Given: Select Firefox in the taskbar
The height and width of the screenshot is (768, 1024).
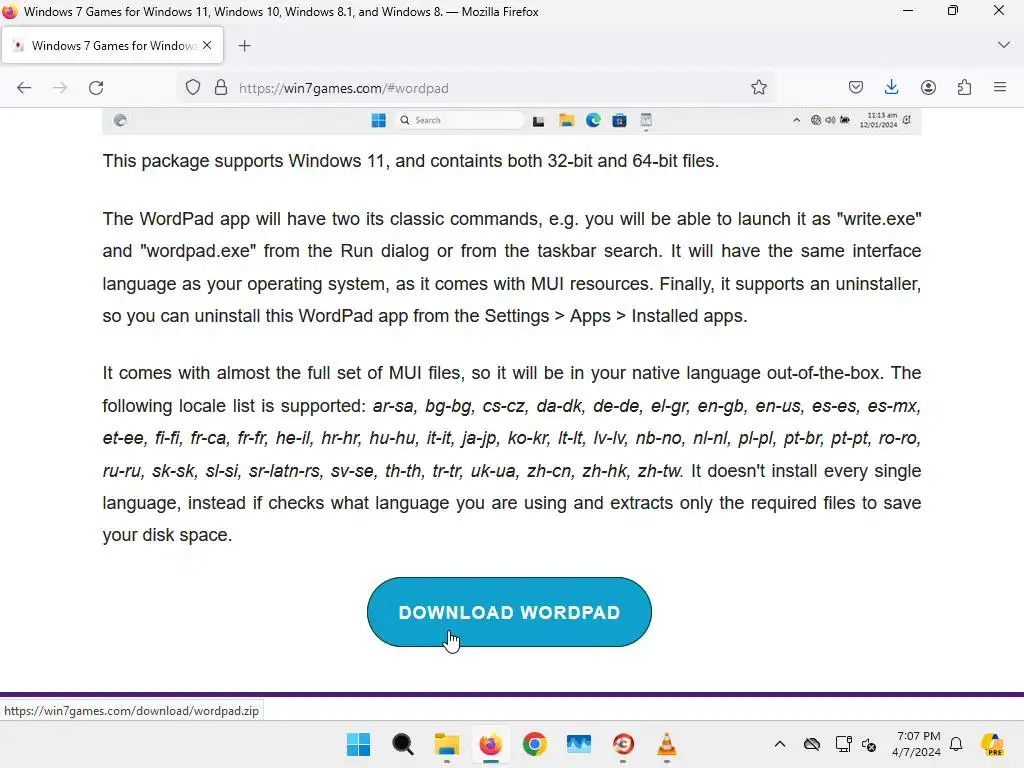Looking at the screenshot, I should [490, 744].
